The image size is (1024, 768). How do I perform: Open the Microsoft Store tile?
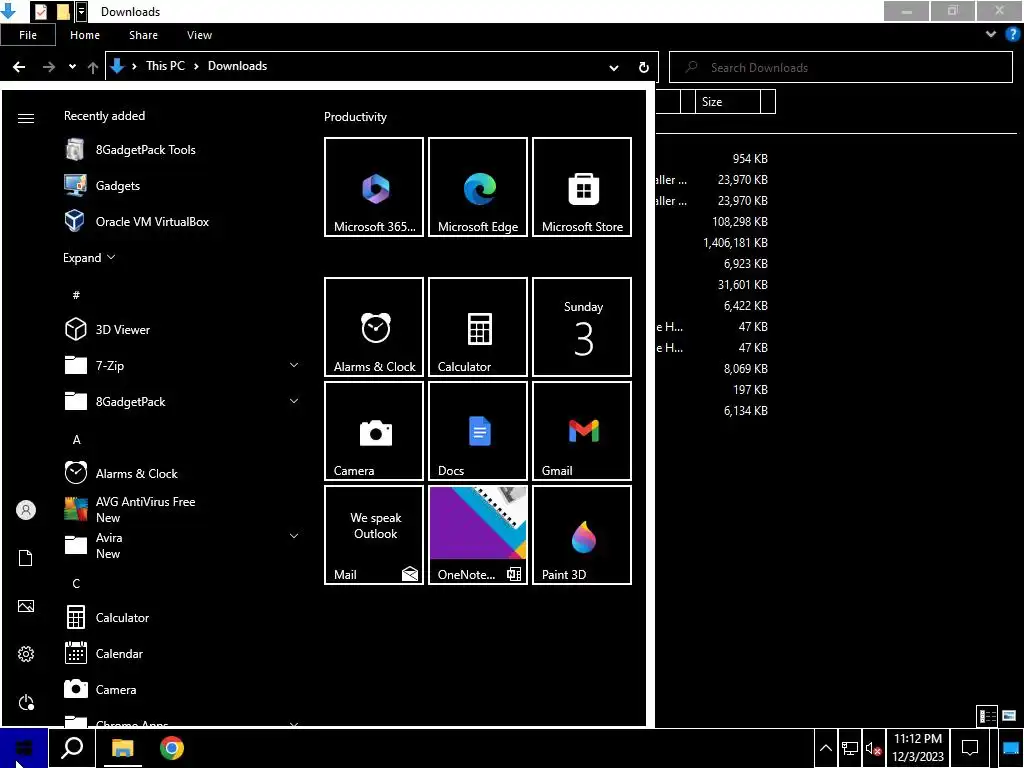point(582,187)
